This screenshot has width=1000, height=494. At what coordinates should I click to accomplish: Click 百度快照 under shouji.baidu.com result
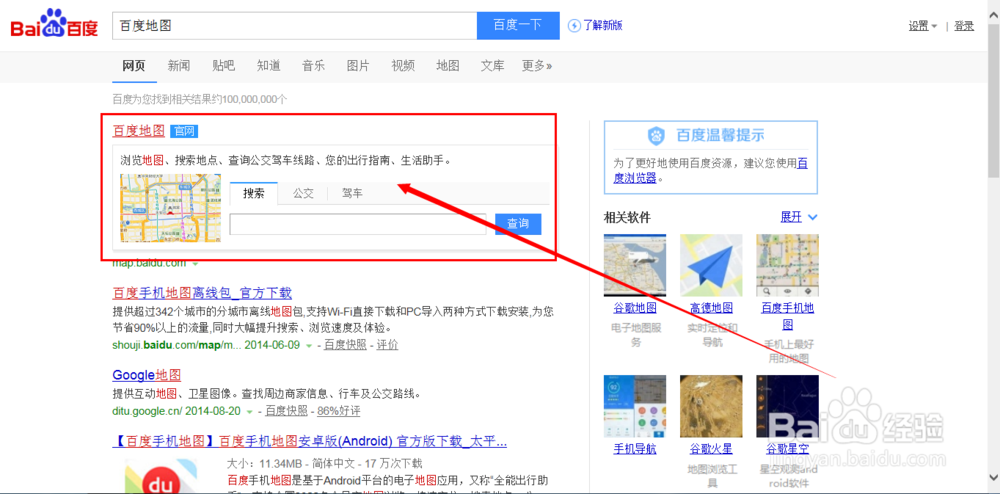[345, 345]
